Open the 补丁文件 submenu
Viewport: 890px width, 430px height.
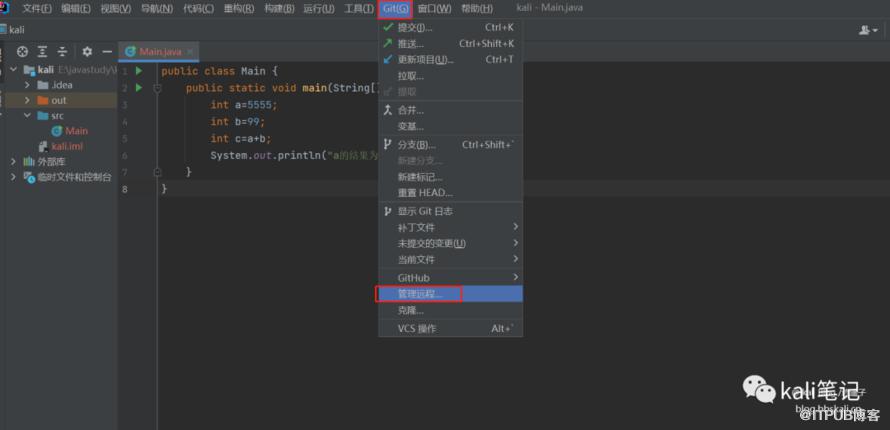(451, 227)
